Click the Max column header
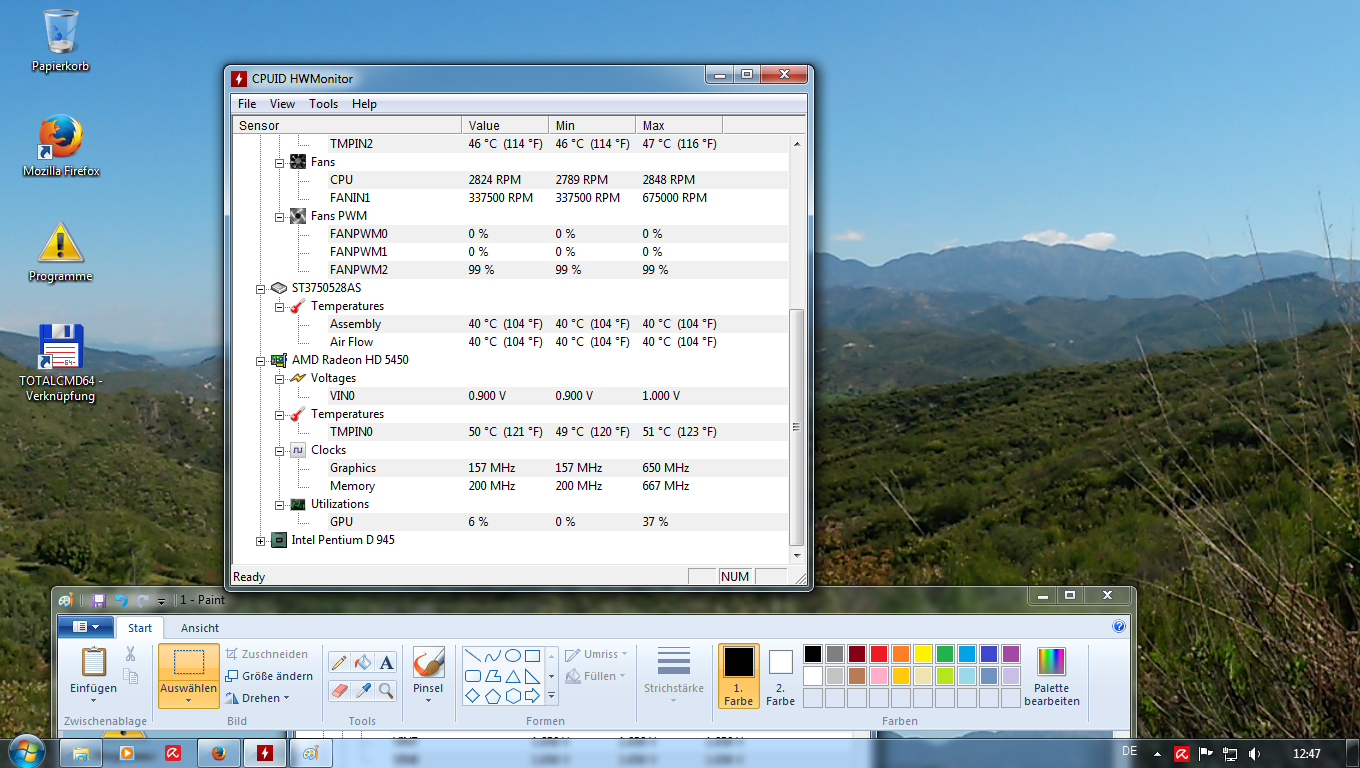This screenshot has height=768, width=1360. point(679,125)
